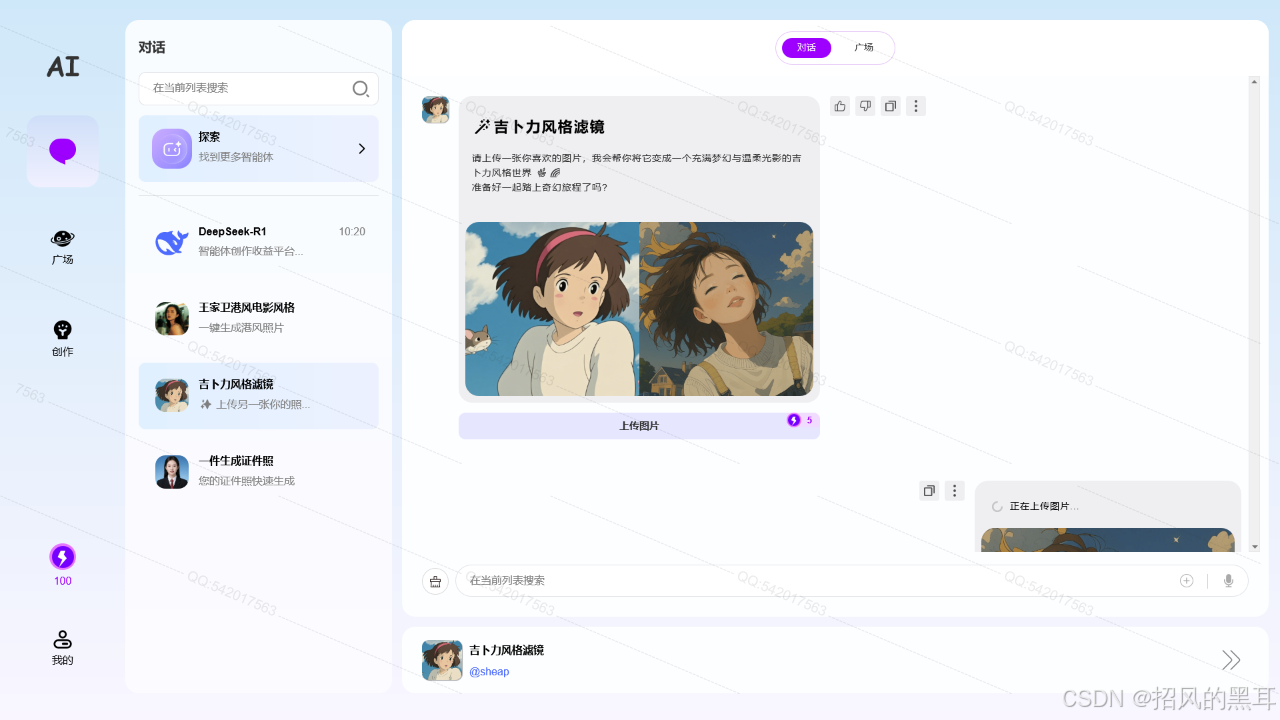Open the DeepSeek-R1 conversation

[x=258, y=242]
